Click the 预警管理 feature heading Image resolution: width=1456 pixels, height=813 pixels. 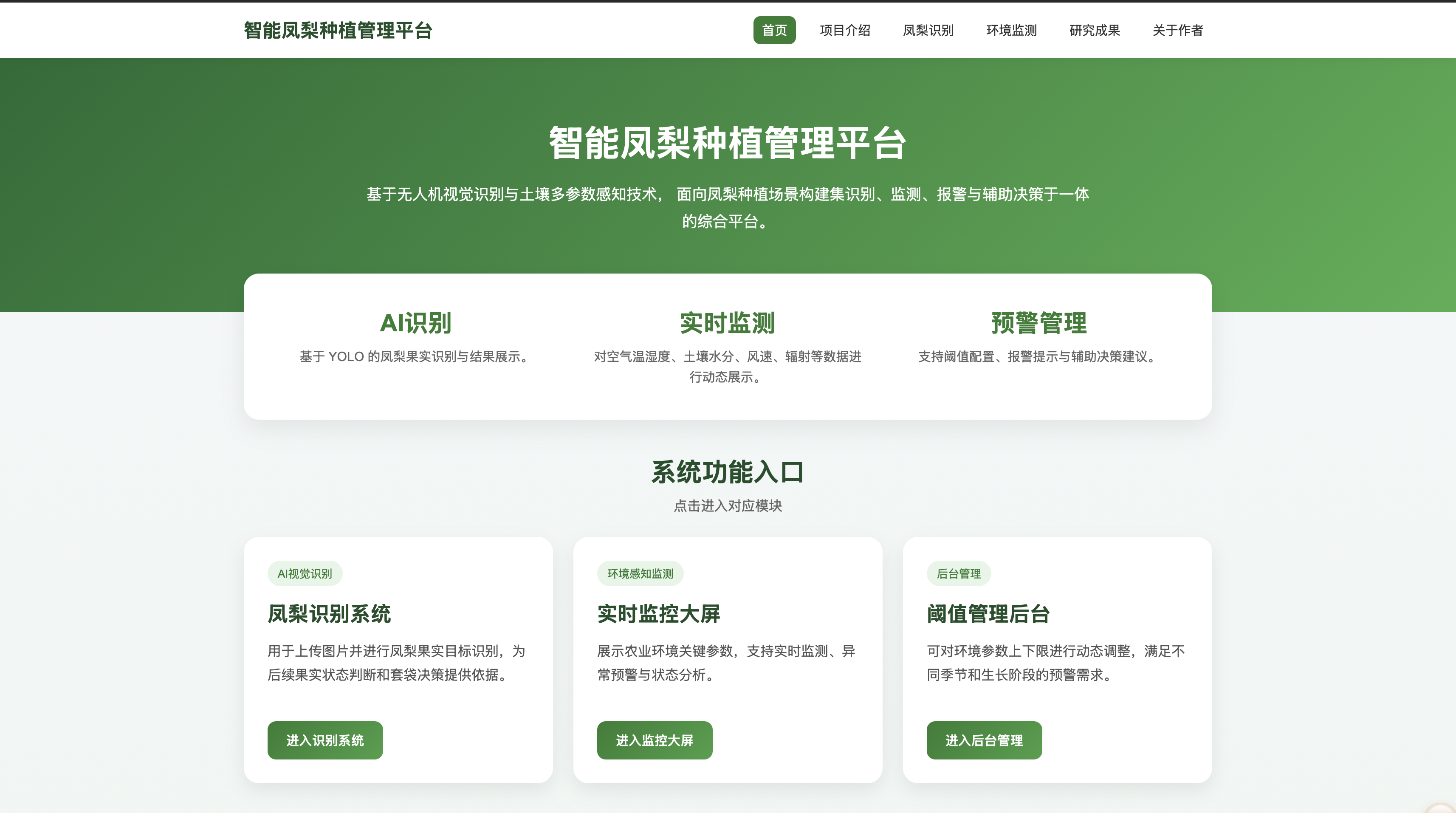(1039, 323)
